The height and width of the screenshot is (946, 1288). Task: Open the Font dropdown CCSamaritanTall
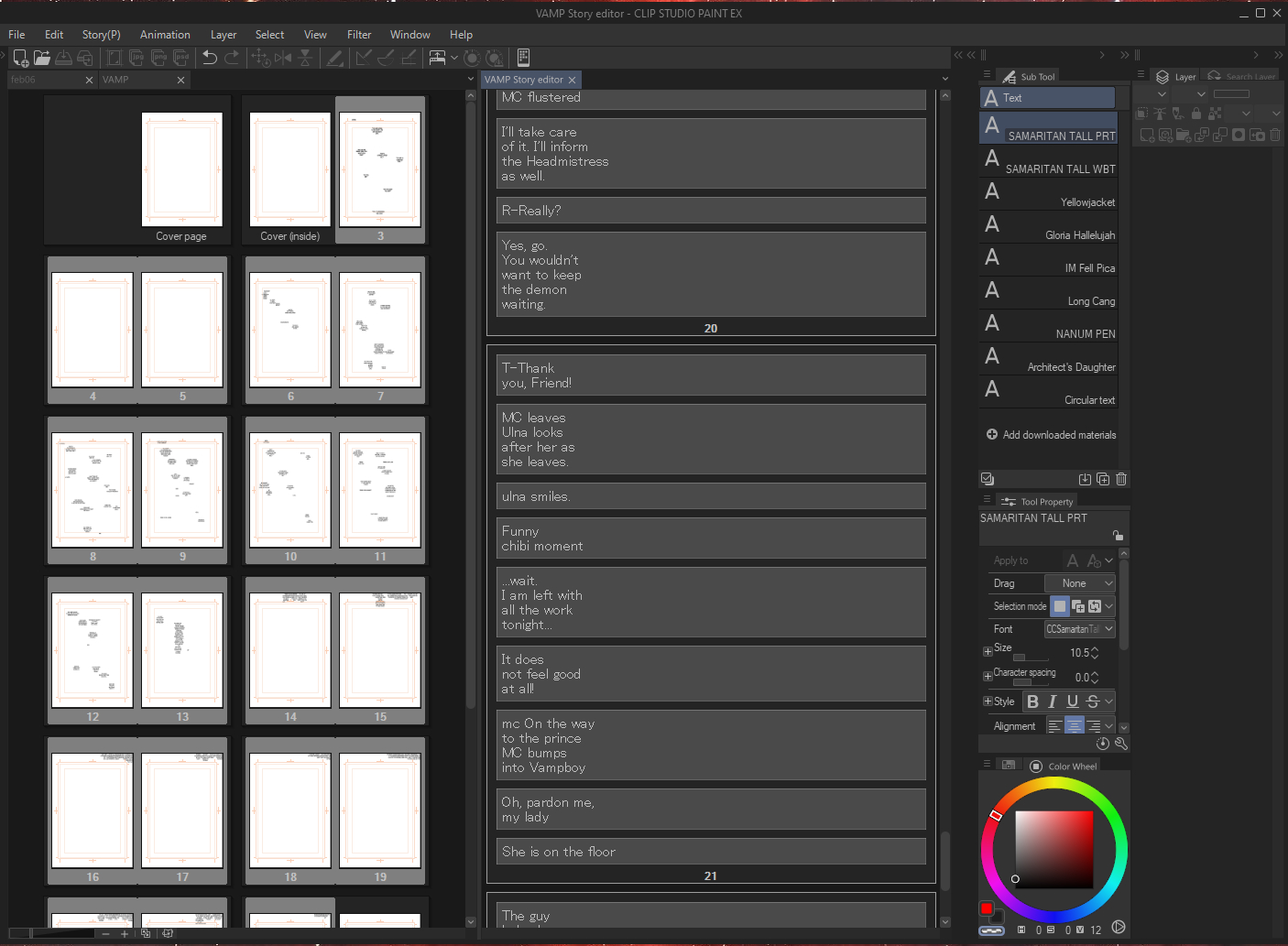(x=1080, y=629)
